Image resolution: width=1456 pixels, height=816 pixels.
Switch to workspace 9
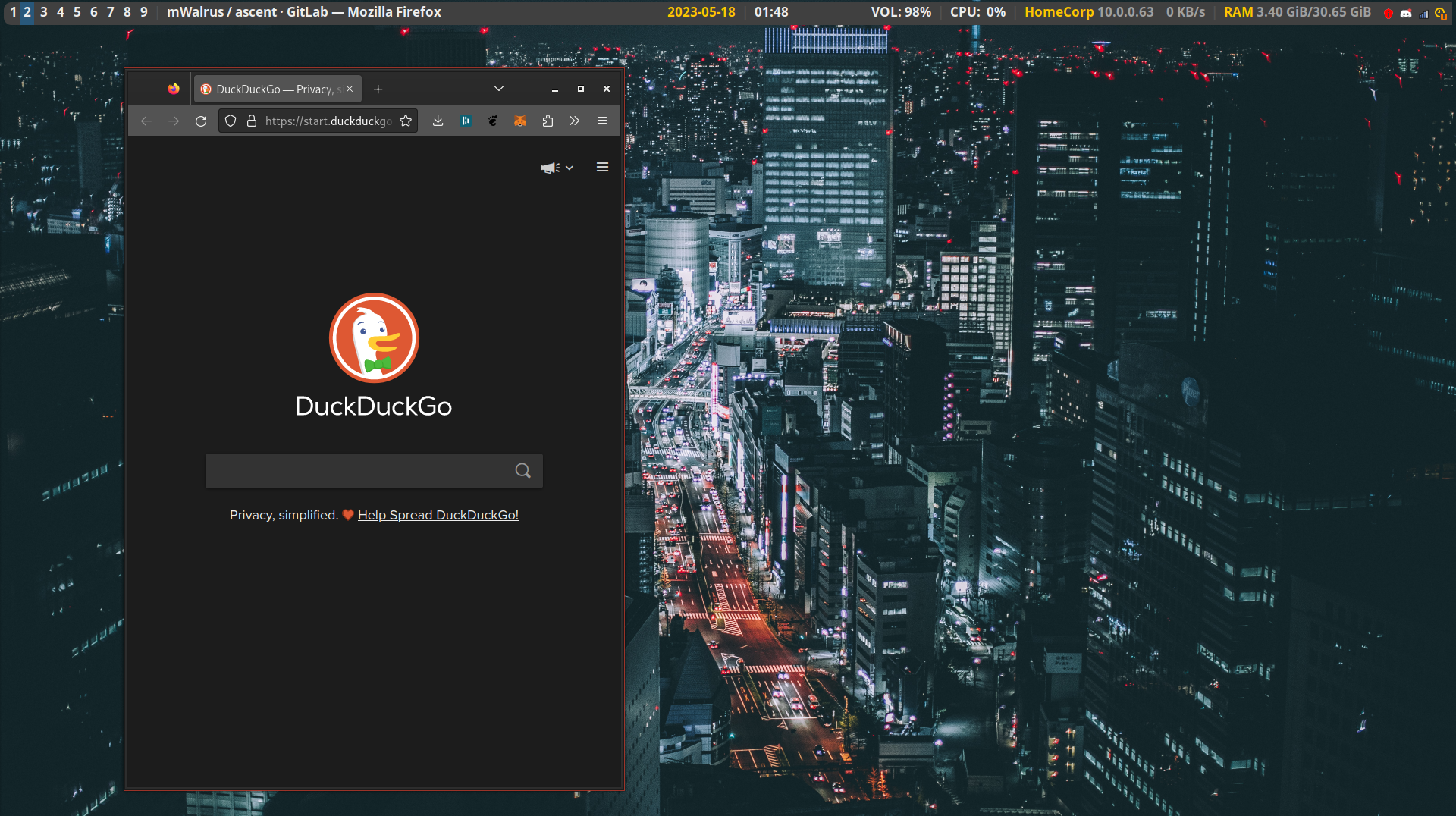(x=144, y=12)
